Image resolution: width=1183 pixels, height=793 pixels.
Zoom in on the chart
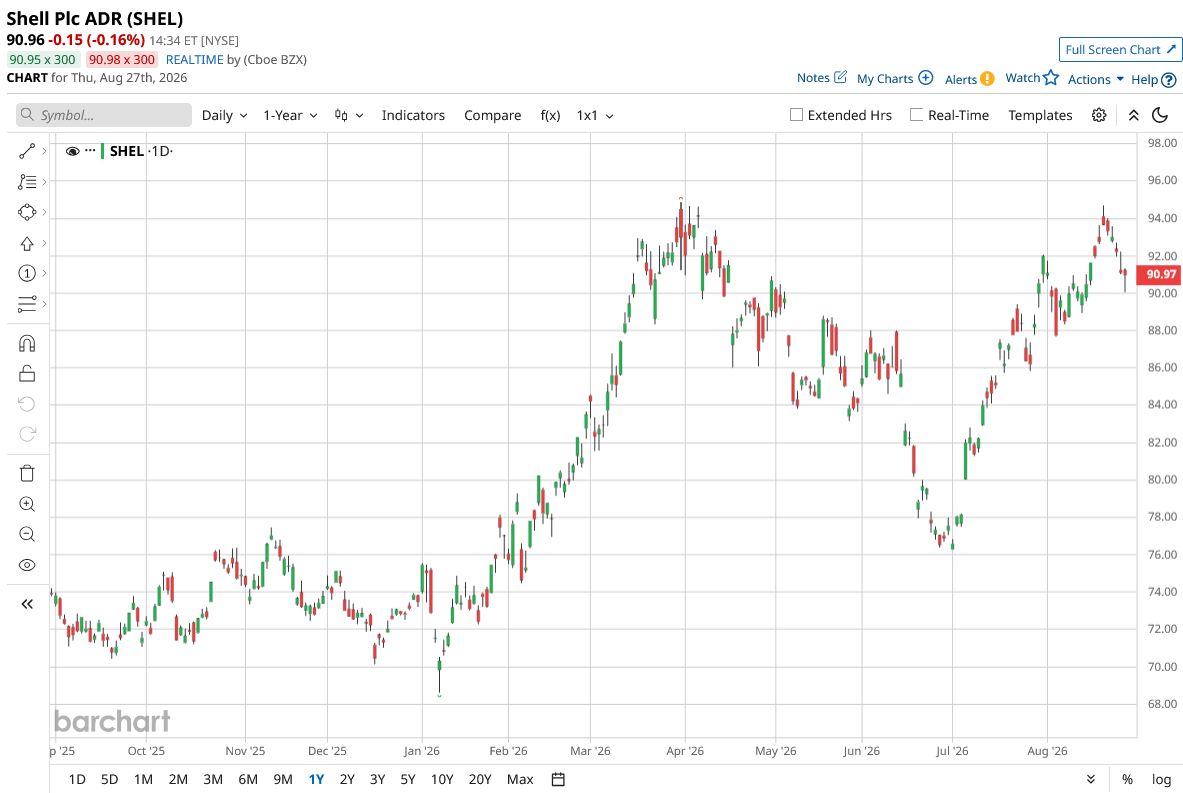27,504
